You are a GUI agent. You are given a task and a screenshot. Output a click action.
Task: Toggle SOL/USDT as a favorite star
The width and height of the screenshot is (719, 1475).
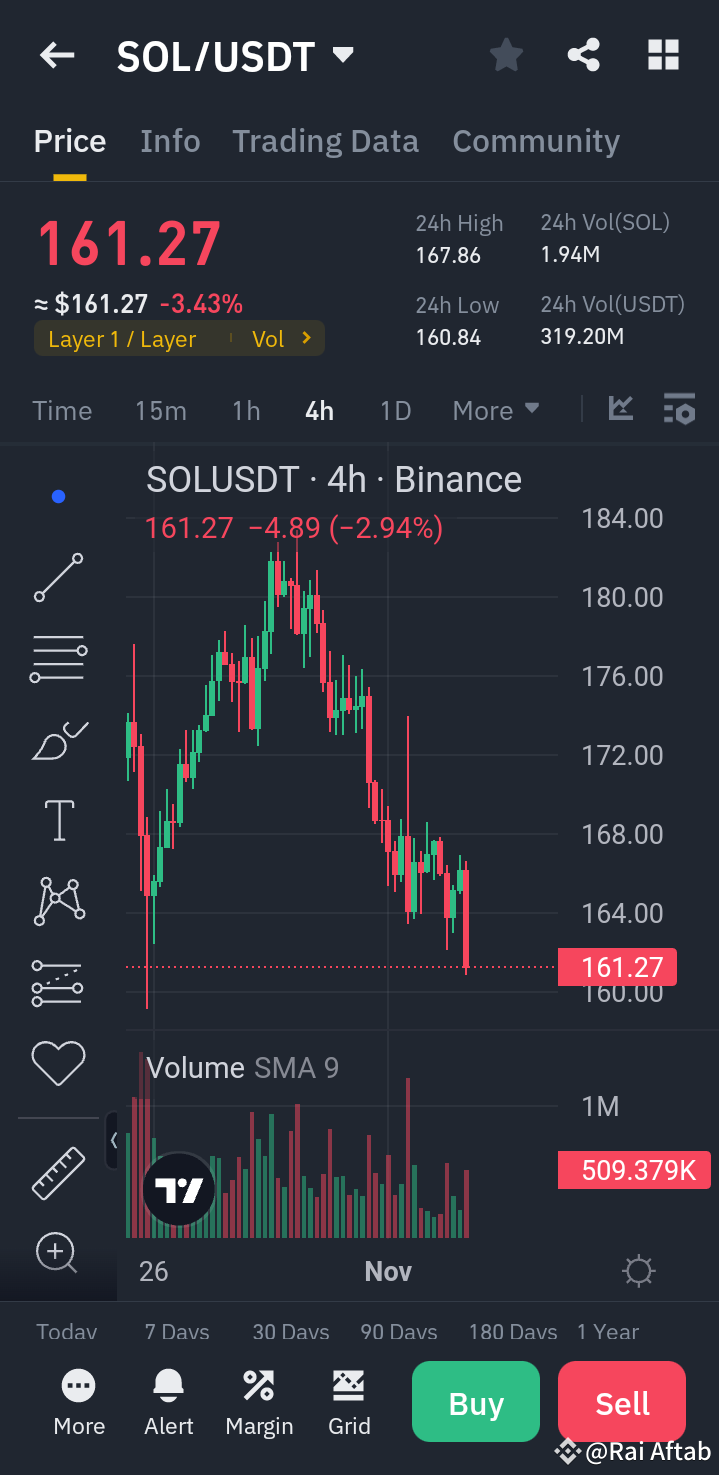tap(505, 55)
